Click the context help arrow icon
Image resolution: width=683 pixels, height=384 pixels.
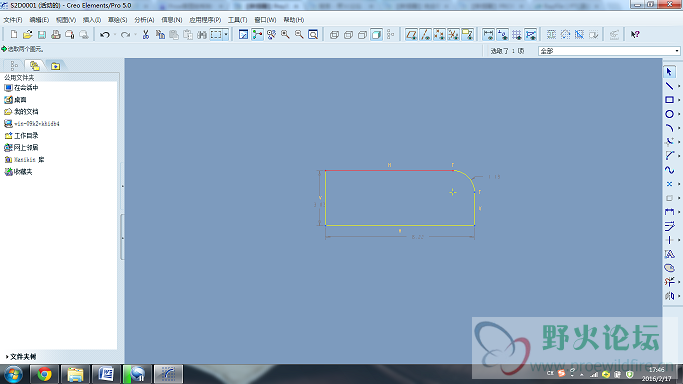tap(635, 34)
